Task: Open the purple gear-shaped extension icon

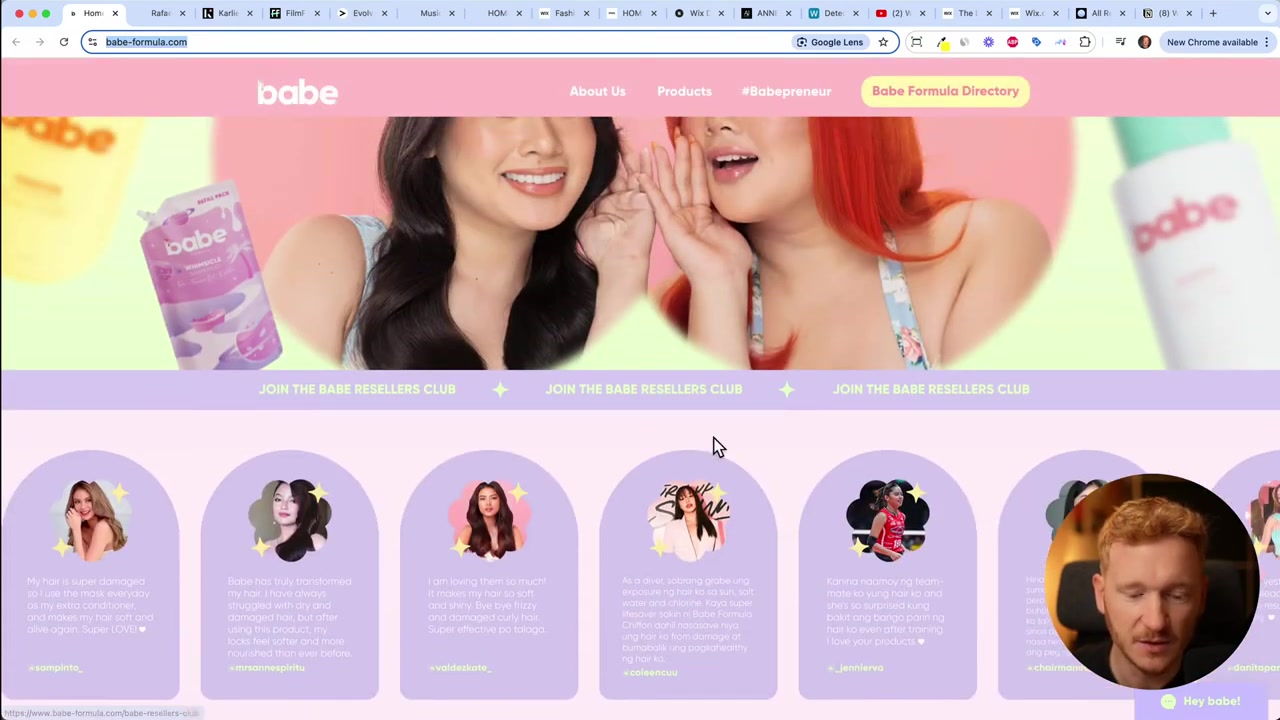Action: [x=988, y=42]
